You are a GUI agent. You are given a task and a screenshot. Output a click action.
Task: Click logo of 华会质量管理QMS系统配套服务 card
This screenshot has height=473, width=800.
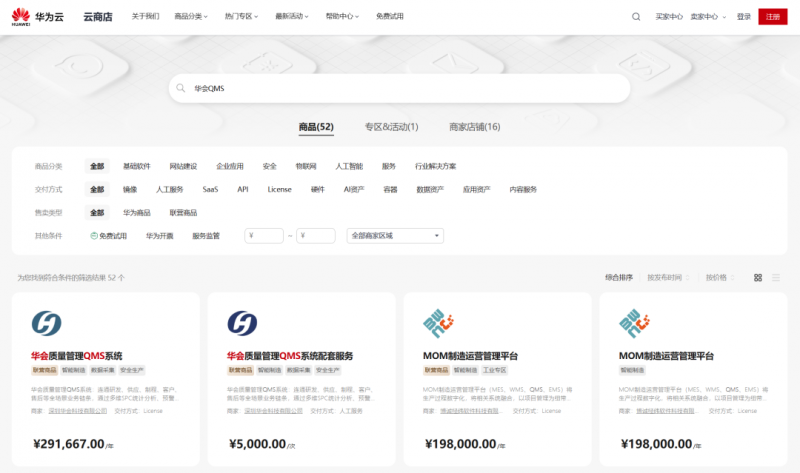242,323
